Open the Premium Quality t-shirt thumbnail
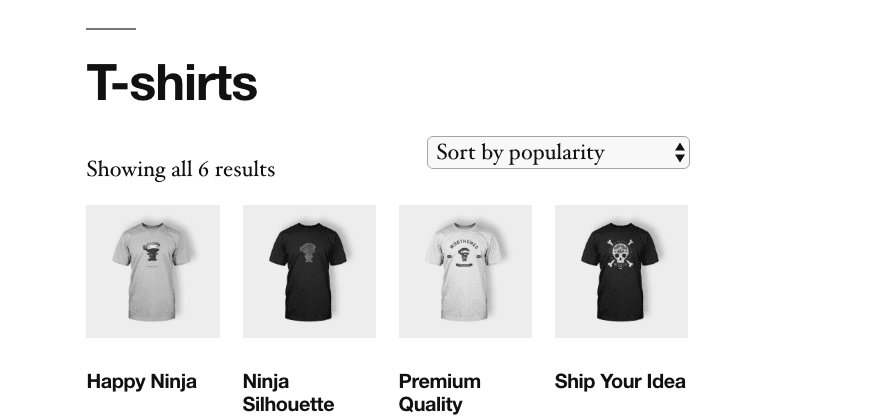Viewport: 880px width, 418px height. (465, 271)
